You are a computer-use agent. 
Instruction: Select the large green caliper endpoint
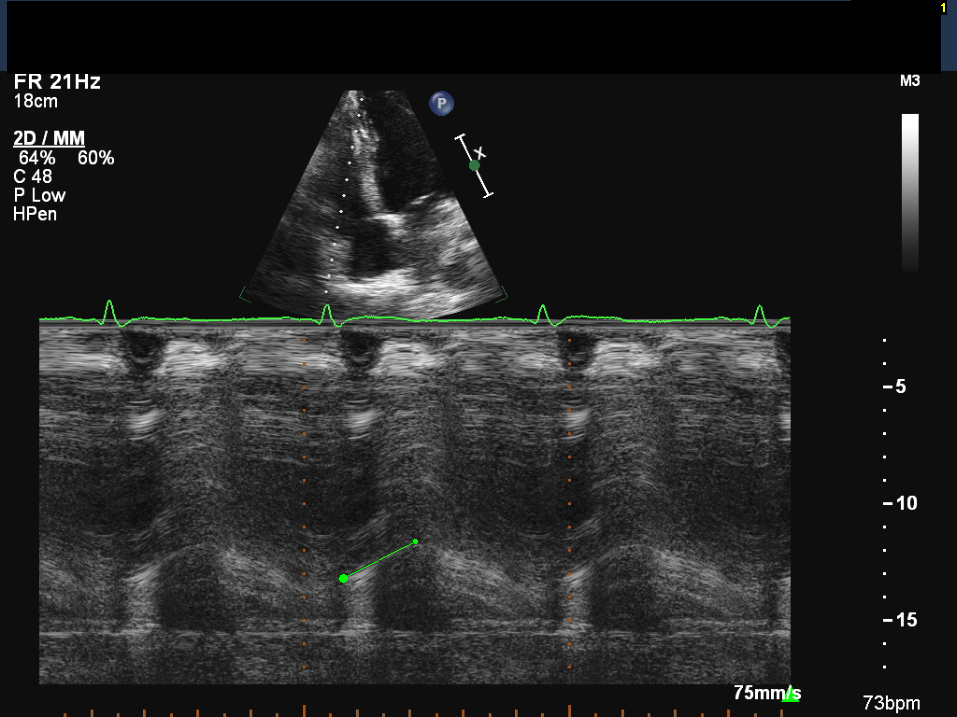[343, 579]
